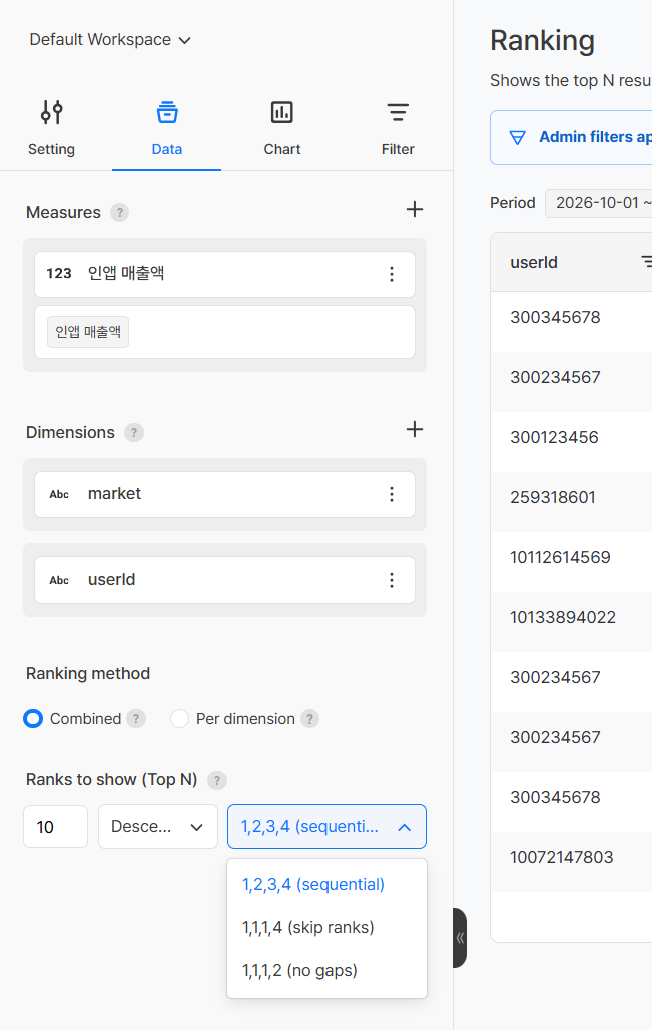Image resolution: width=652 pixels, height=1030 pixels.
Task: Click the Top N number input field
Action: point(55,826)
